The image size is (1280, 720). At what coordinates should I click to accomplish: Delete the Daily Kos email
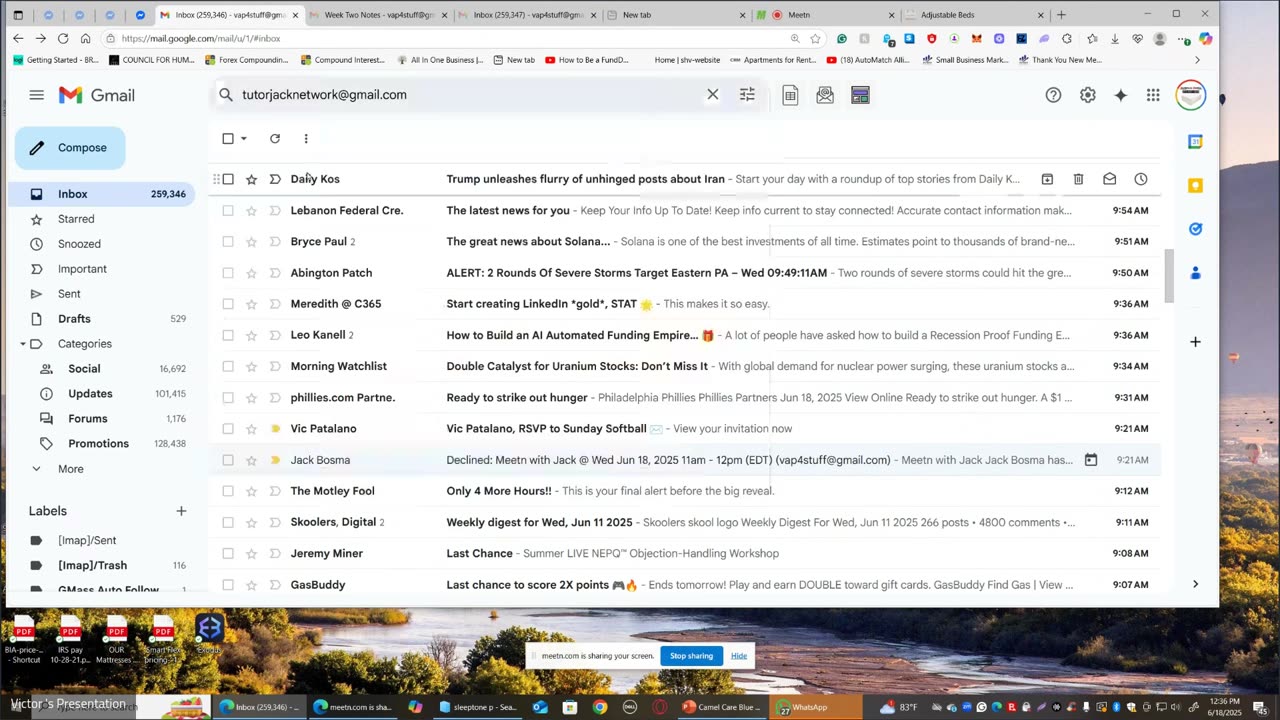coord(1078,179)
